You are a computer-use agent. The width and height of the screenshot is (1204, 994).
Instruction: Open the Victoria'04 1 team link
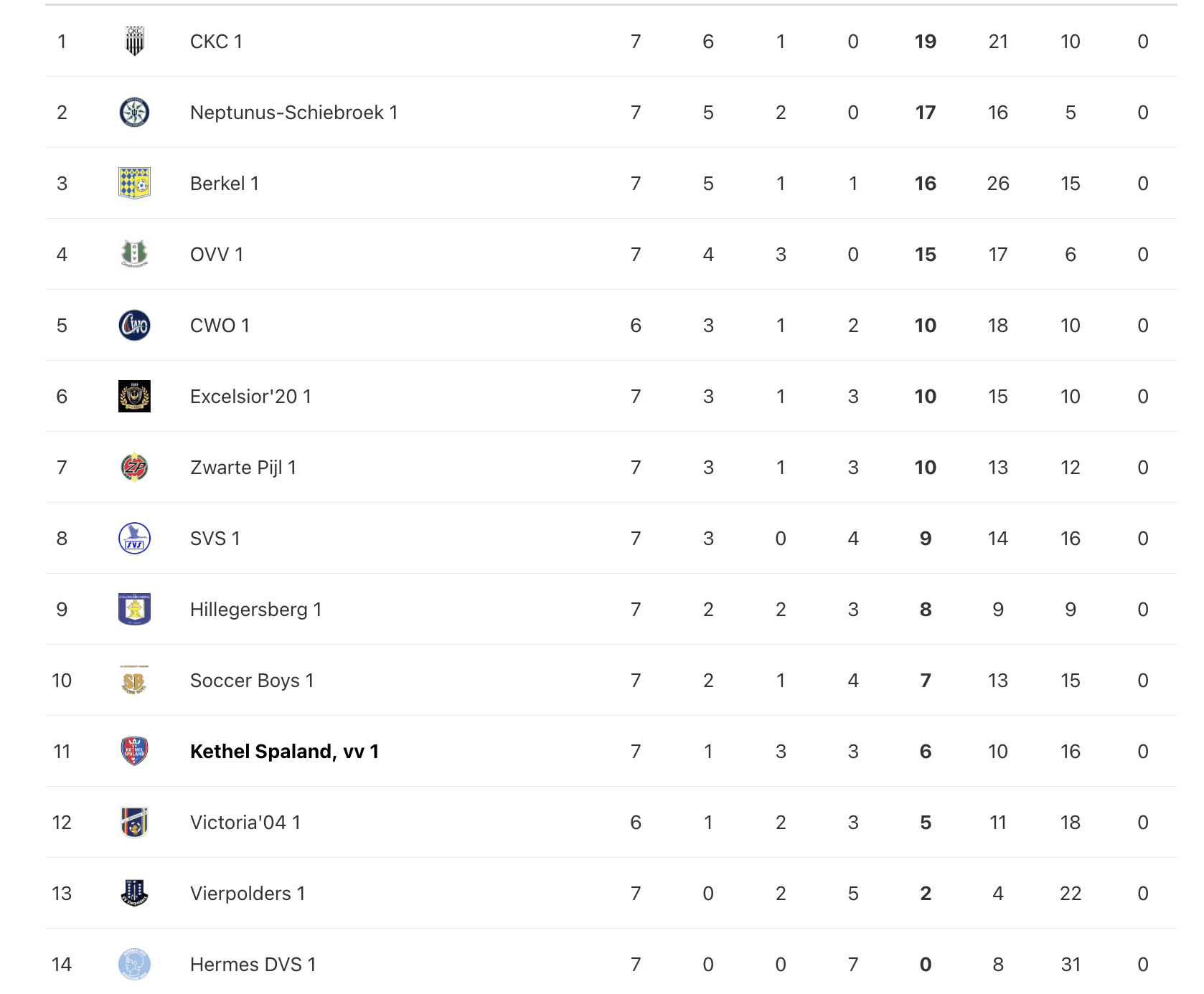(245, 822)
